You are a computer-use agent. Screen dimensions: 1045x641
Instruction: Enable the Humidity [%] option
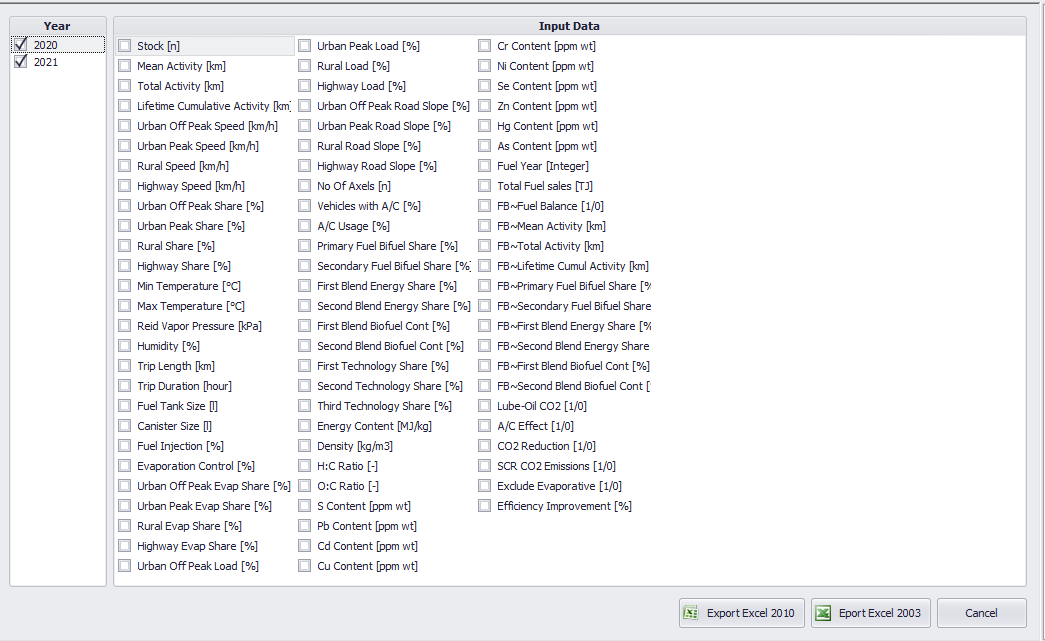pyautogui.click(x=124, y=345)
